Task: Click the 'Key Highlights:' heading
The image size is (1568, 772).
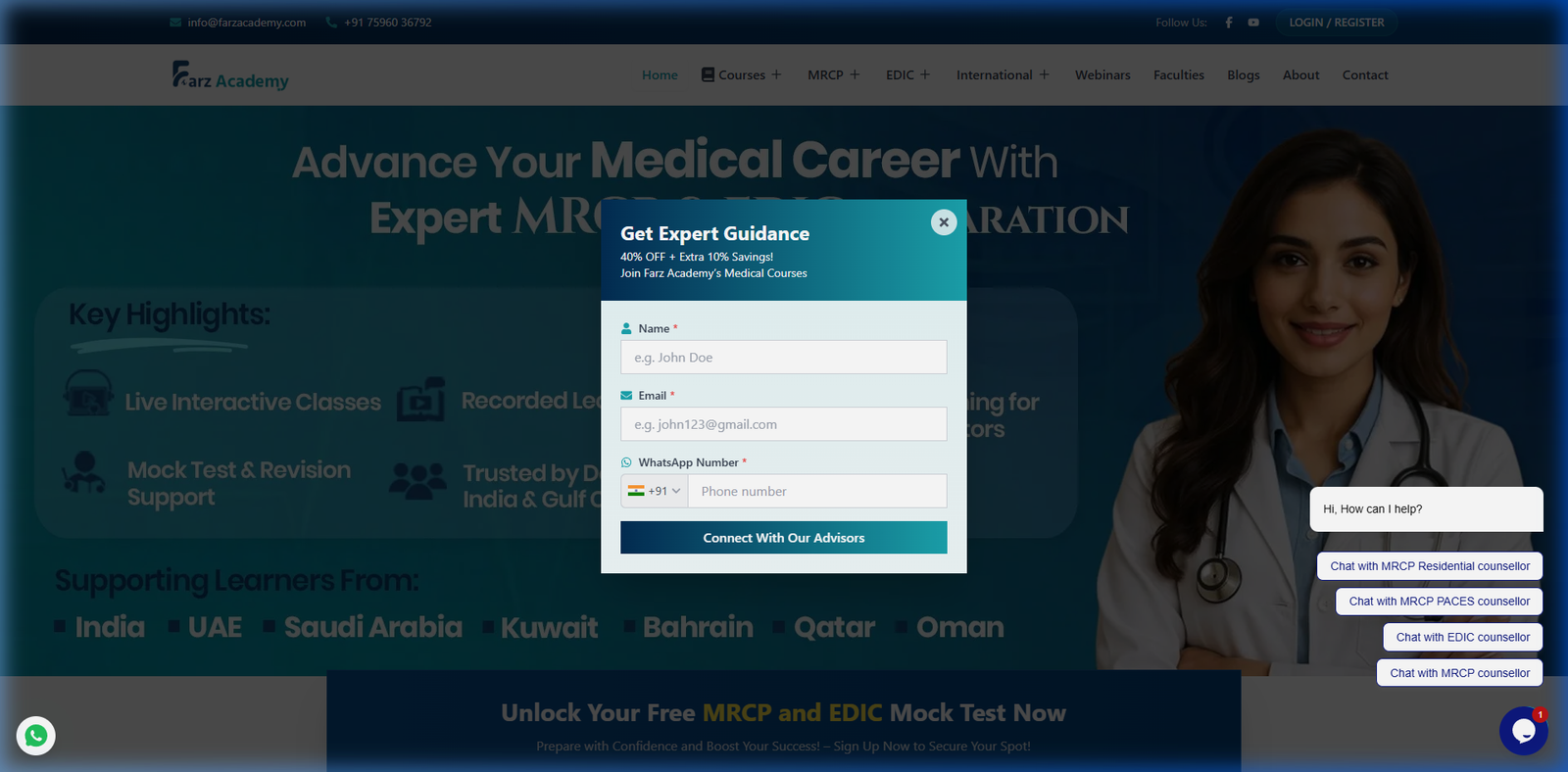Action: coord(170,314)
